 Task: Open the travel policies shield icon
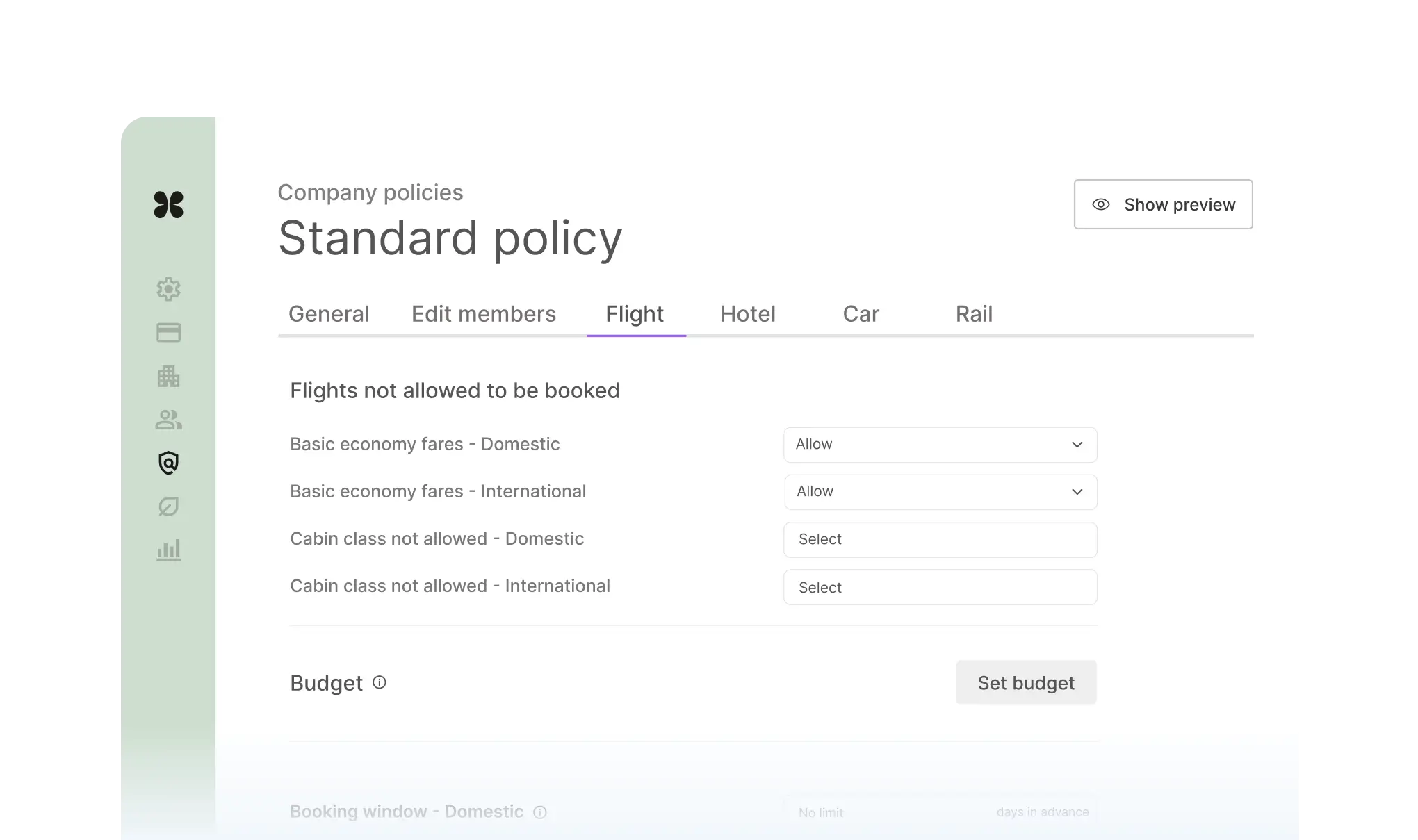click(x=168, y=463)
